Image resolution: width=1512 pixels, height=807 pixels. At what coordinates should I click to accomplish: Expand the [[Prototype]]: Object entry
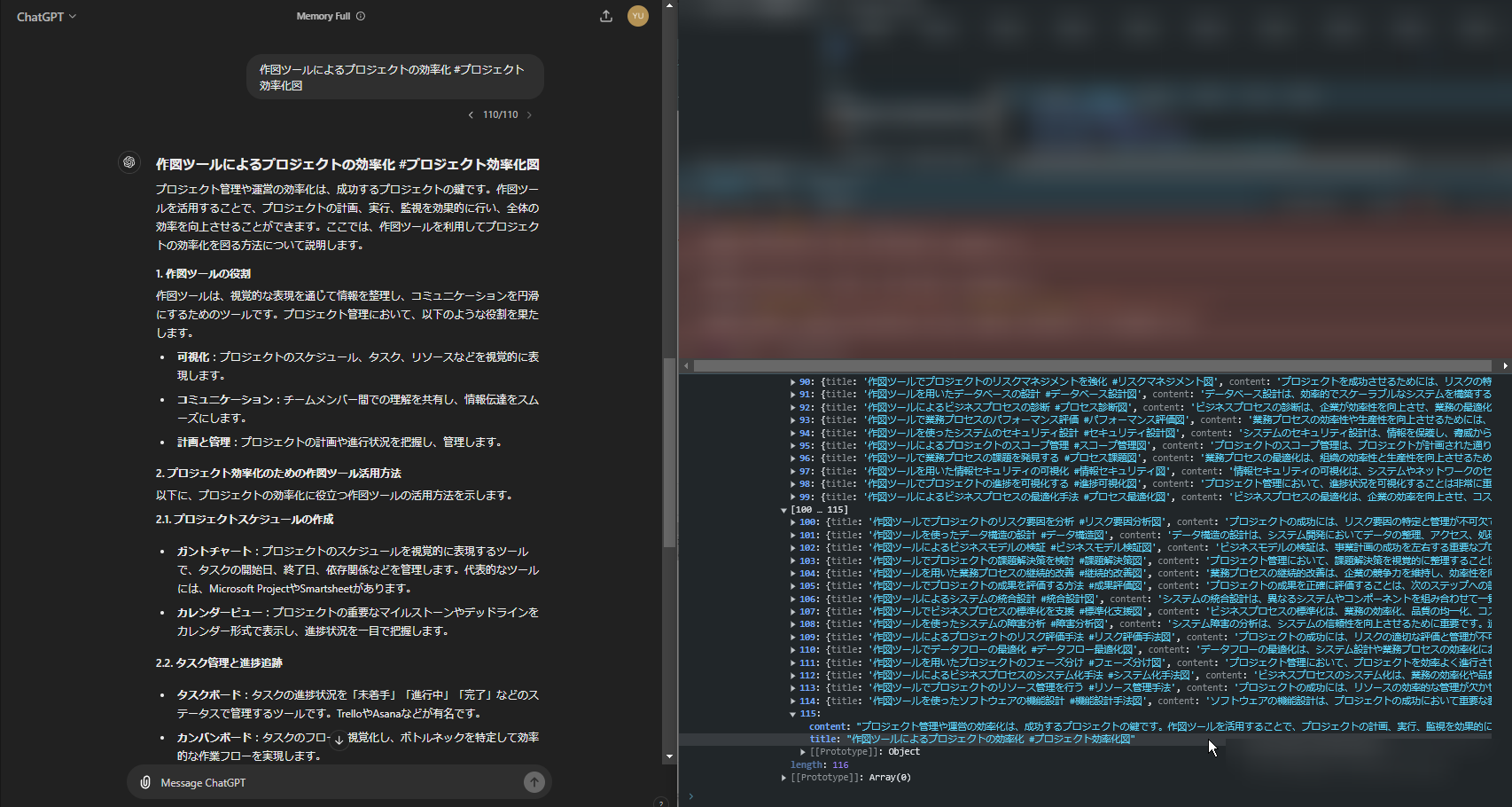click(803, 752)
